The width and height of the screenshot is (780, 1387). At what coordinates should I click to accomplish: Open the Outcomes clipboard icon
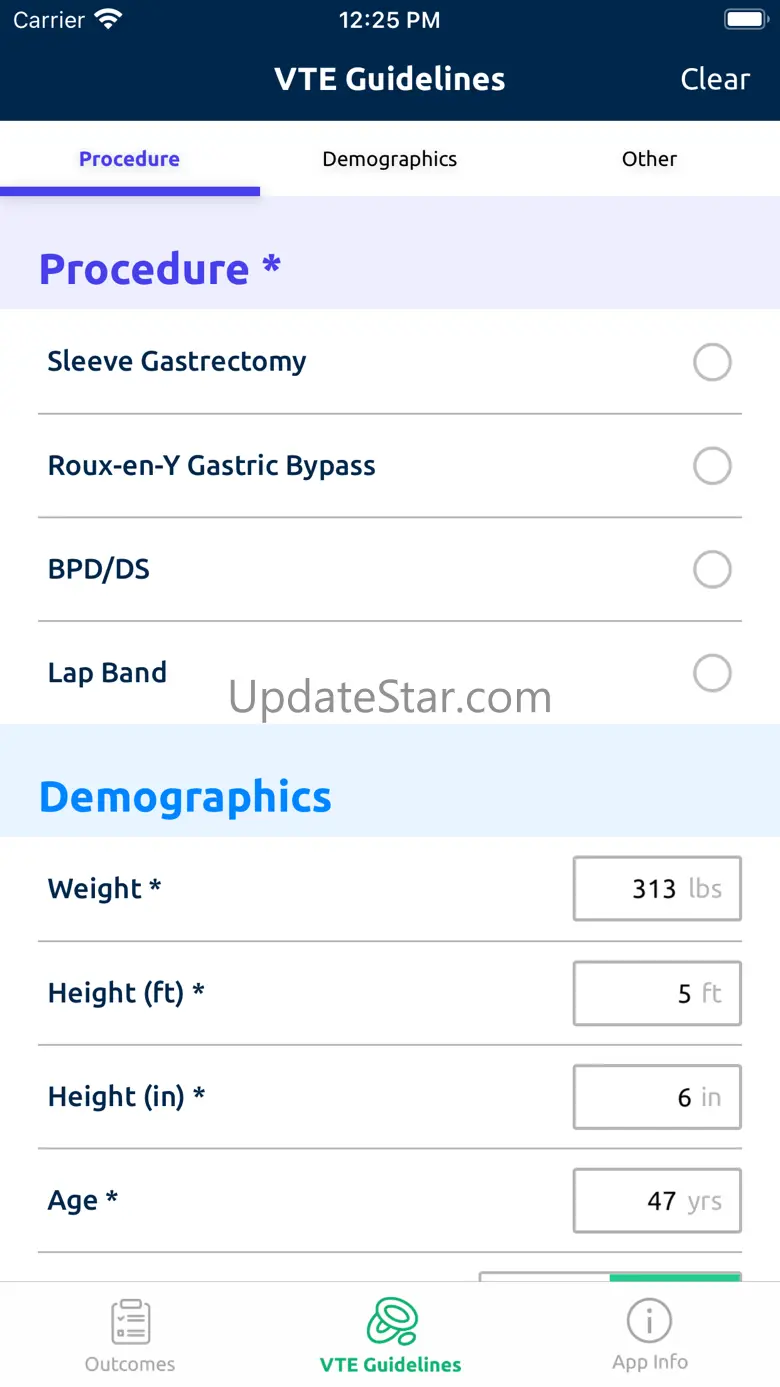[130, 1322]
